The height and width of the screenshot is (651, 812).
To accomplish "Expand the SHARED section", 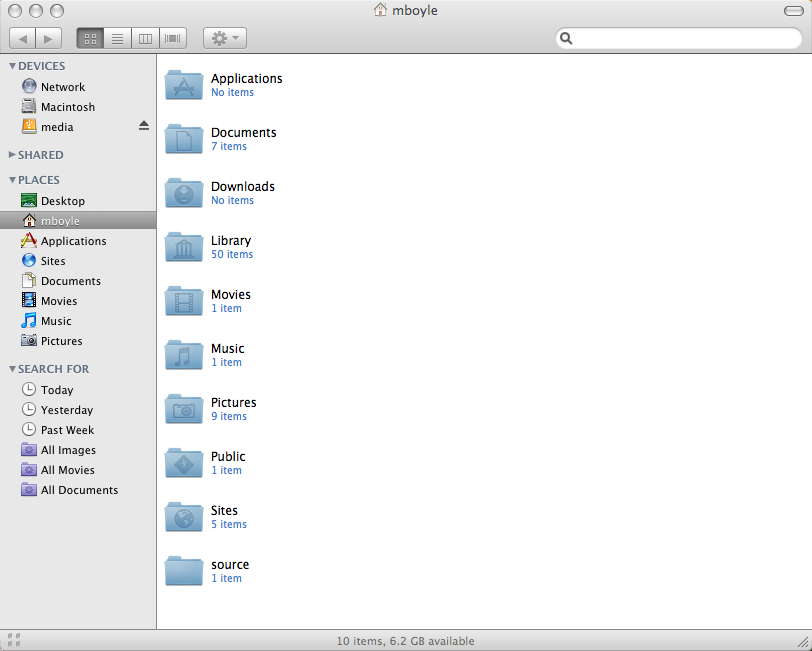I will [x=12, y=154].
